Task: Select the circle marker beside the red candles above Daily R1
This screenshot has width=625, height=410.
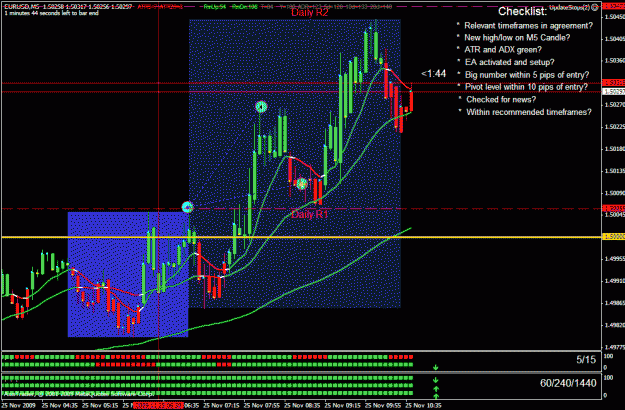Action: 302,184
